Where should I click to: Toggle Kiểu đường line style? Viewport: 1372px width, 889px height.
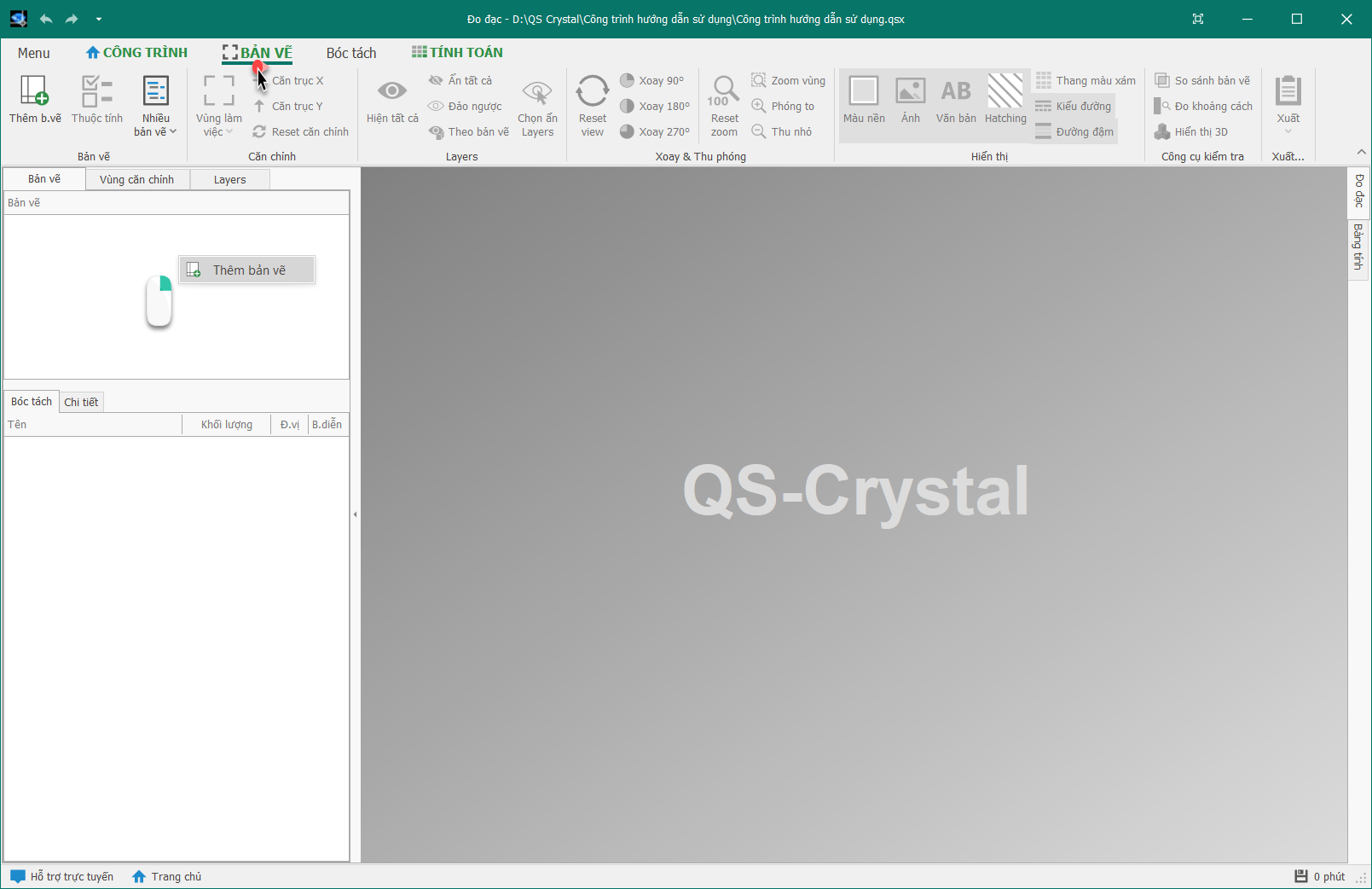click(1074, 106)
